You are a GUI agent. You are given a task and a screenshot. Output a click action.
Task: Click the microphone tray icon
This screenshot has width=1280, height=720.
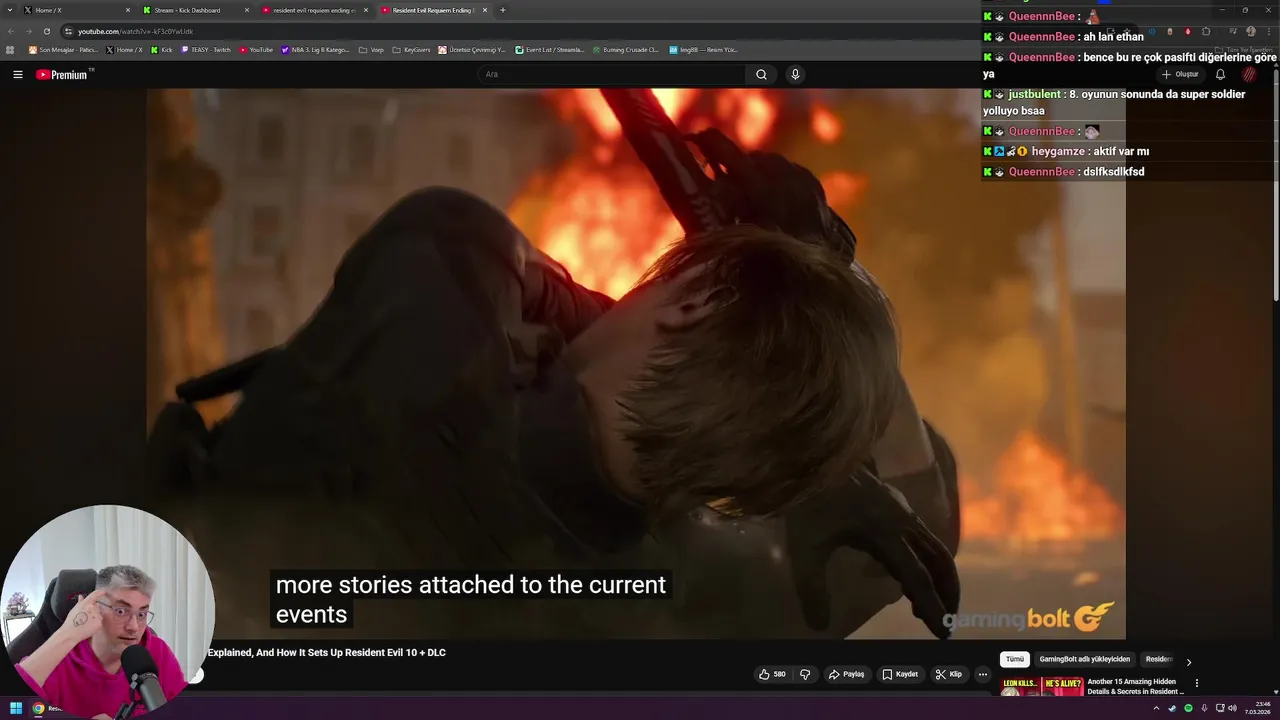[1204, 708]
